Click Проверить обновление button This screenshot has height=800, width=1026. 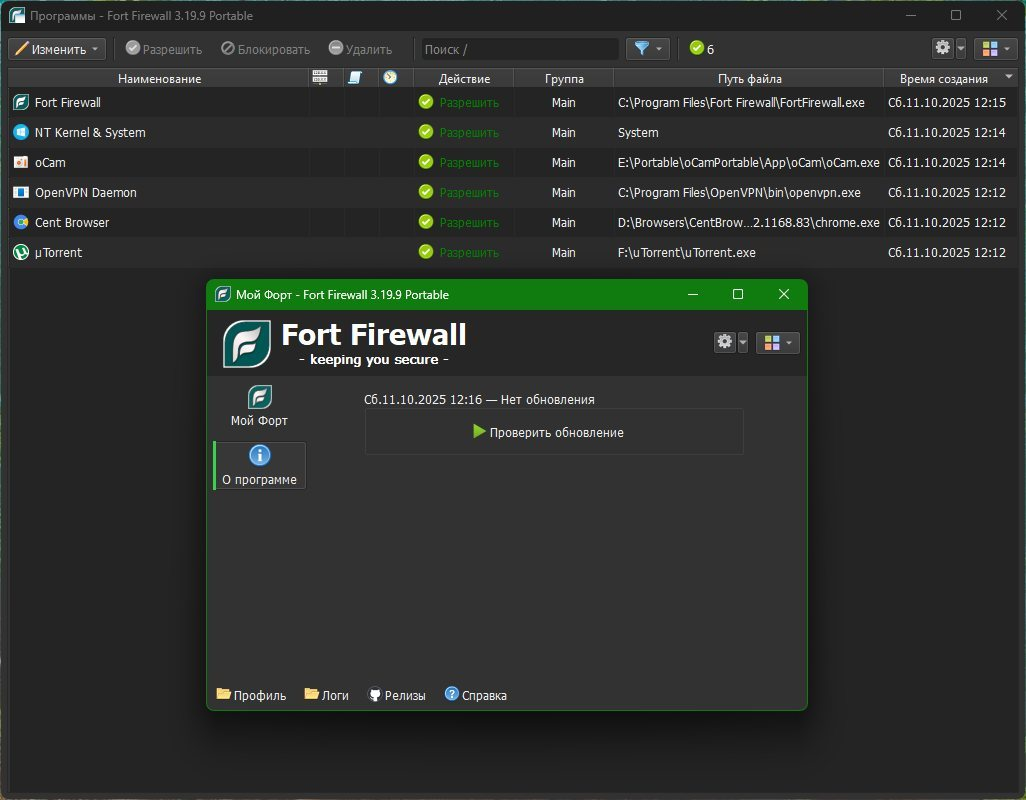[554, 432]
